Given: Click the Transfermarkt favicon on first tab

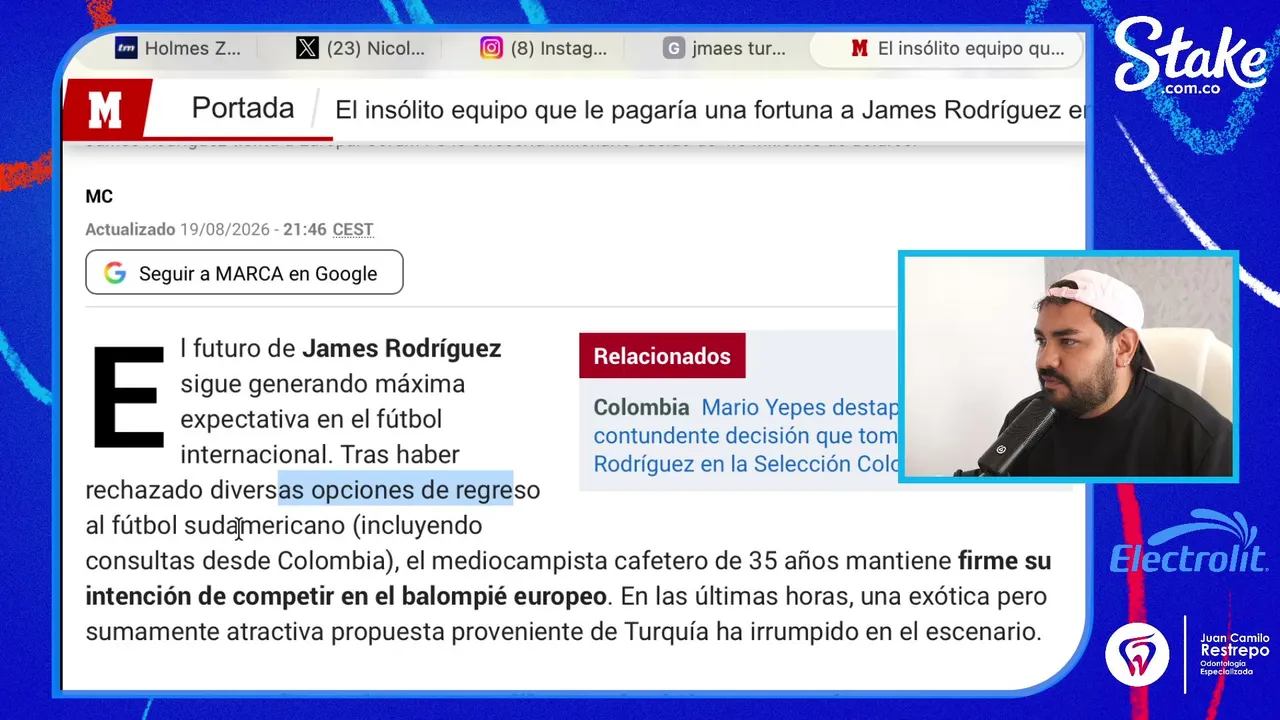Looking at the screenshot, I should coord(126,48).
